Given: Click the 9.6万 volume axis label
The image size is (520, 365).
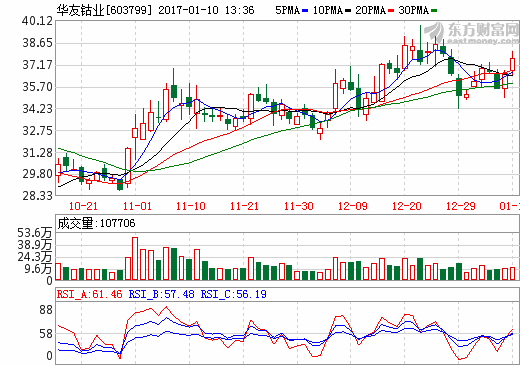Looking at the screenshot, I should (x=39, y=269).
